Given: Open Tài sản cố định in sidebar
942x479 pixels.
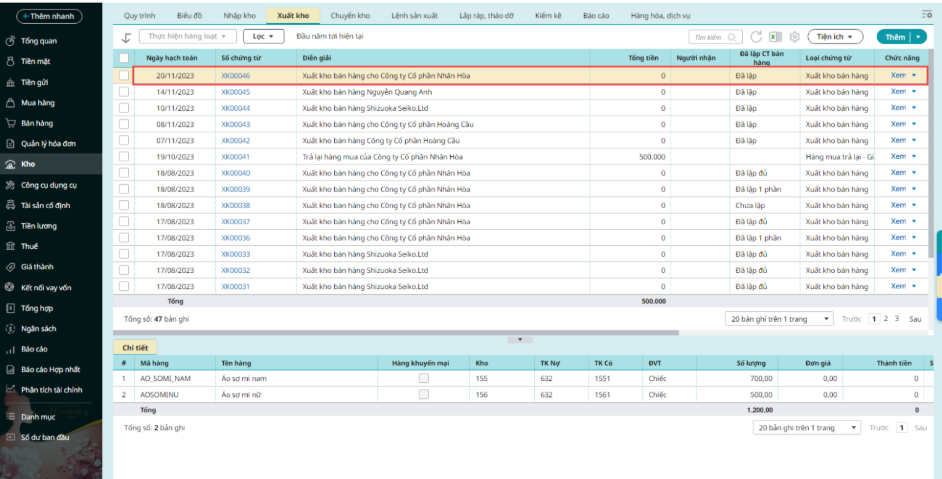Looking at the screenshot, I should pyautogui.click(x=45, y=205).
